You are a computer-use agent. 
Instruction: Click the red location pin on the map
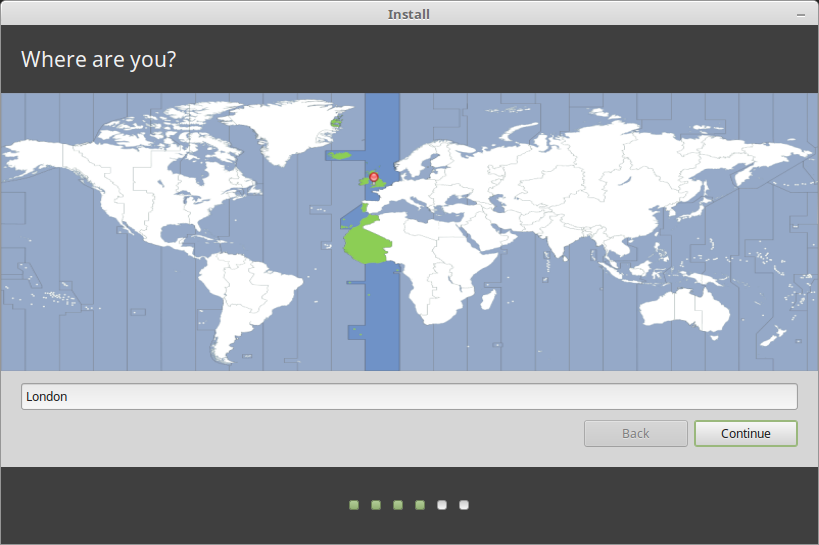(373, 178)
